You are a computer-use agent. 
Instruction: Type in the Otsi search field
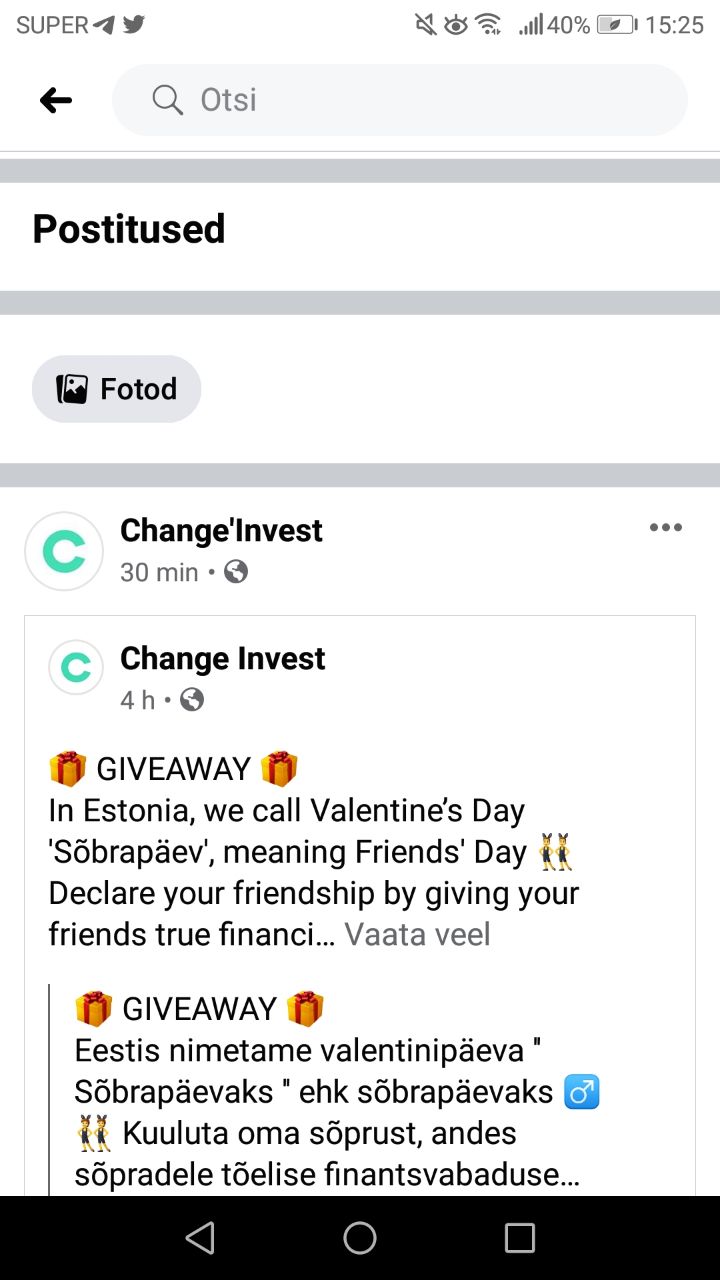point(420,100)
